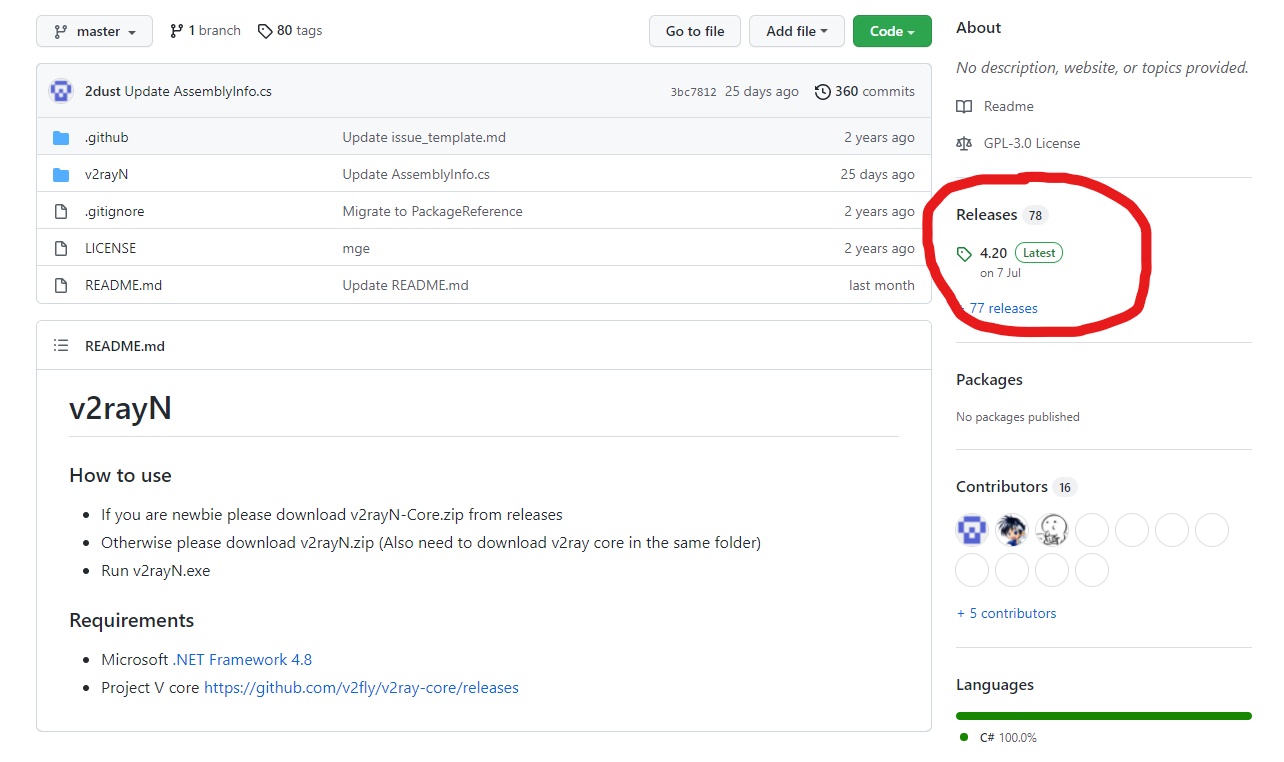
Task: Open release 4.20
Action: coord(993,253)
